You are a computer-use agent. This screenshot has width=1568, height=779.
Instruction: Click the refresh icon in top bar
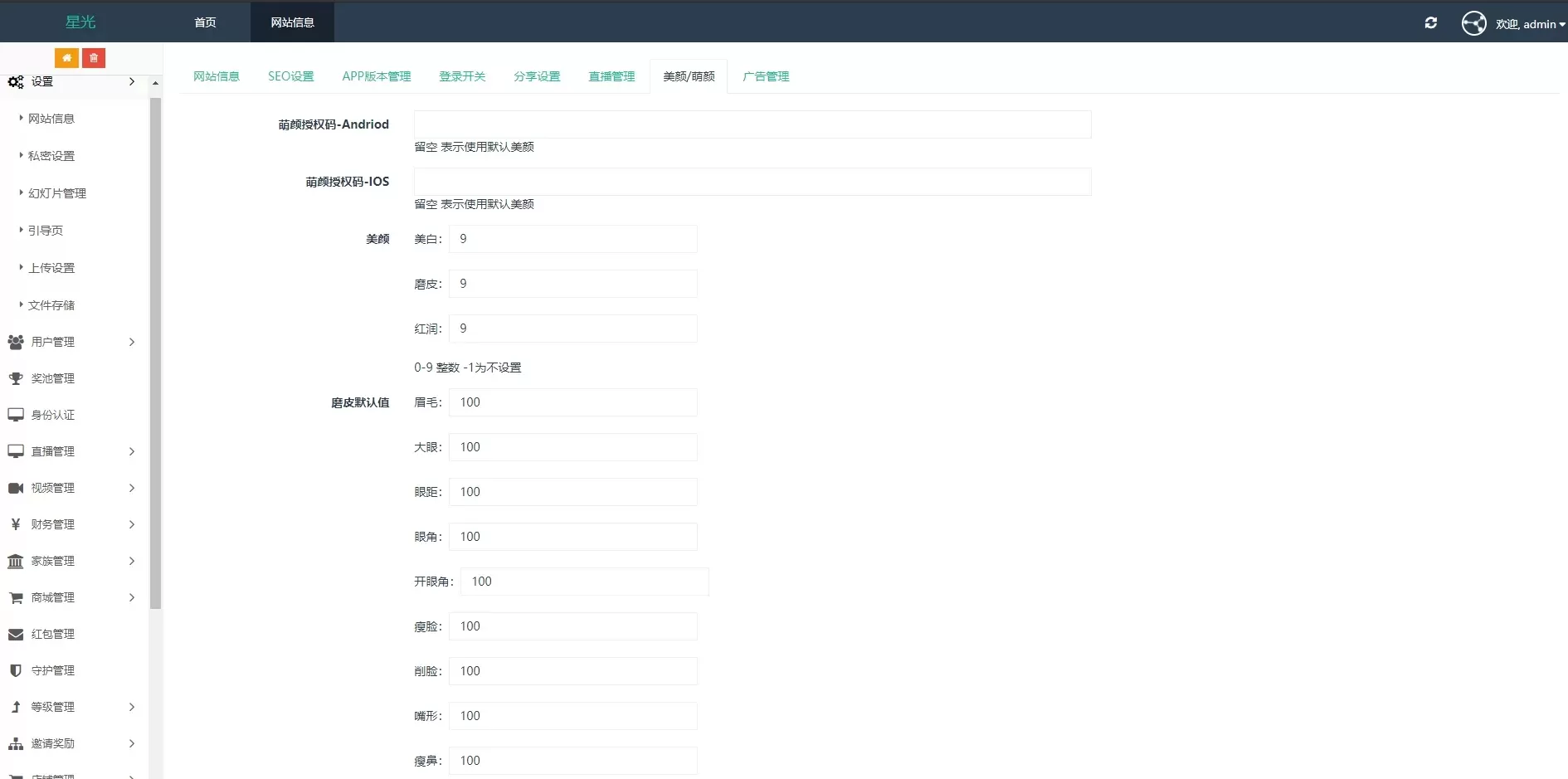pyautogui.click(x=1431, y=23)
